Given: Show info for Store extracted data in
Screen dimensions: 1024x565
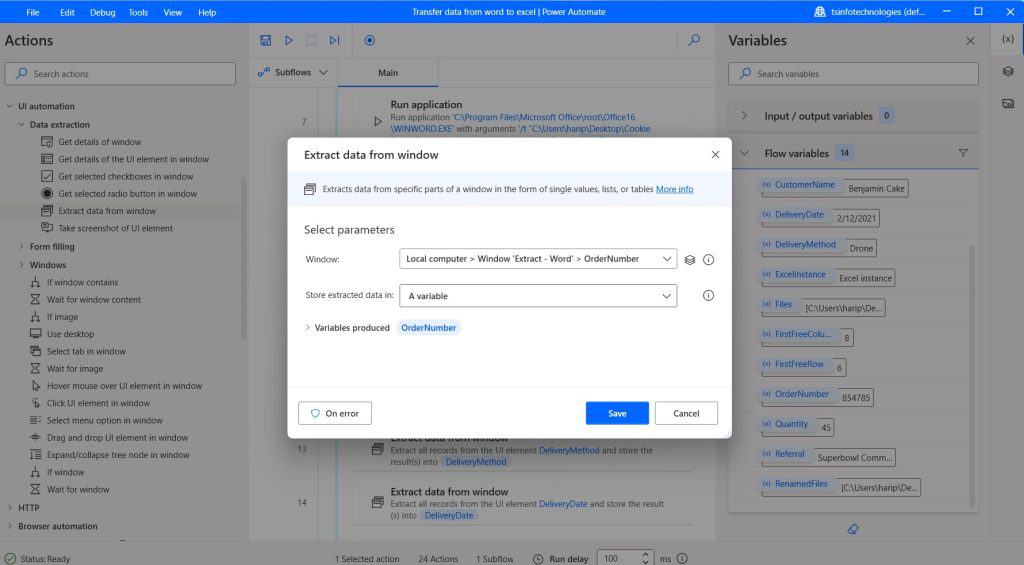Looking at the screenshot, I should (708, 296).
